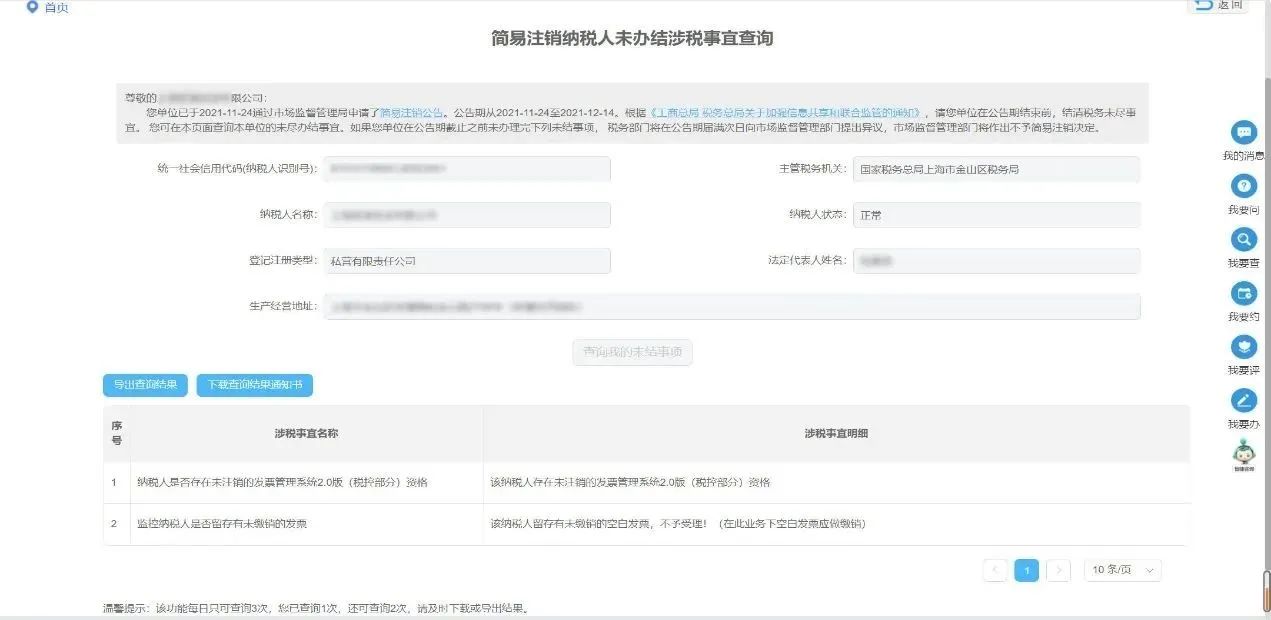Screen dimensions: 1271x620
Task: Click 导出查询结果 button
Action: pyautogui.click(x=145, y=385)
